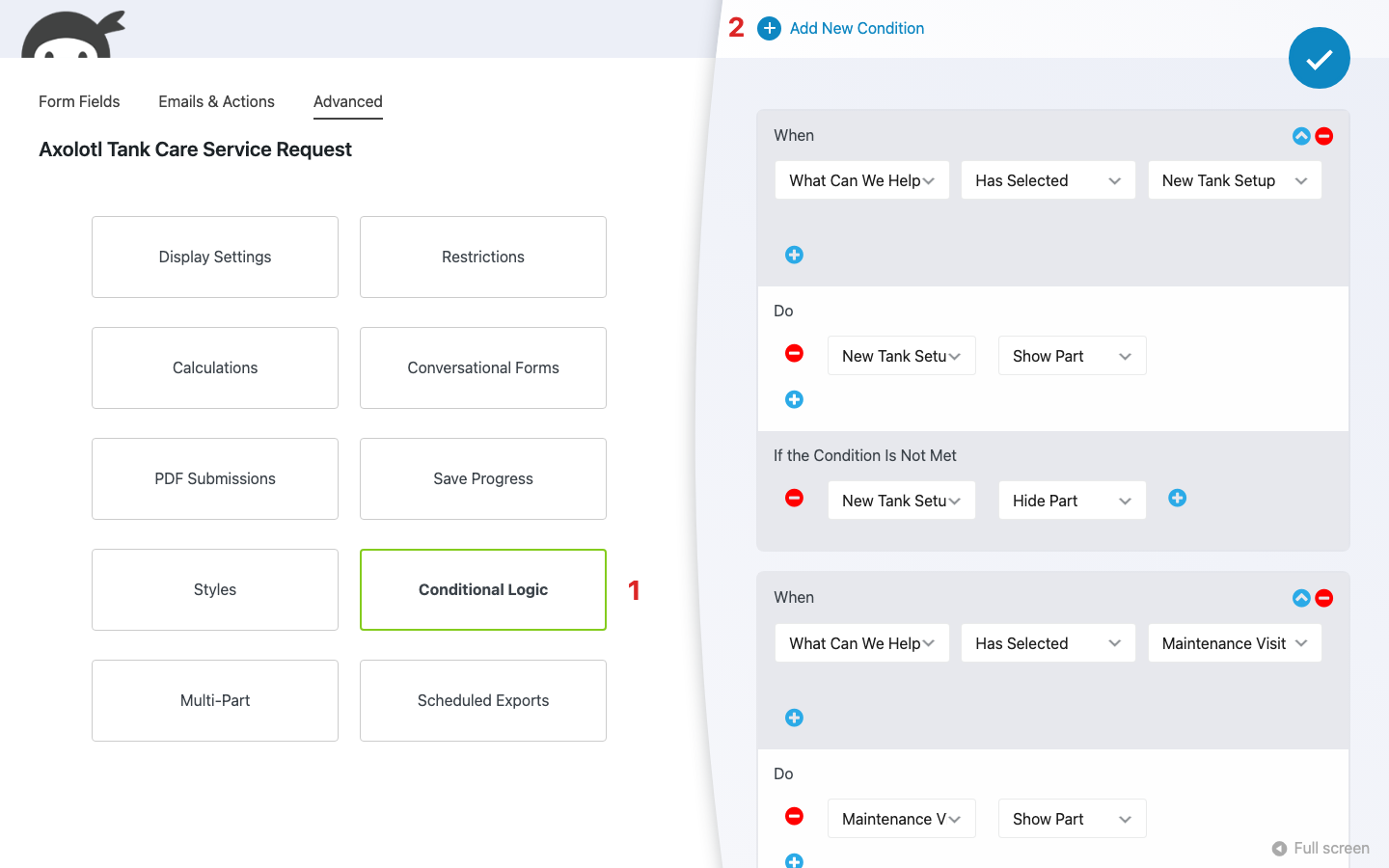Open the Hide Part action dropdown

point(1073,501)
